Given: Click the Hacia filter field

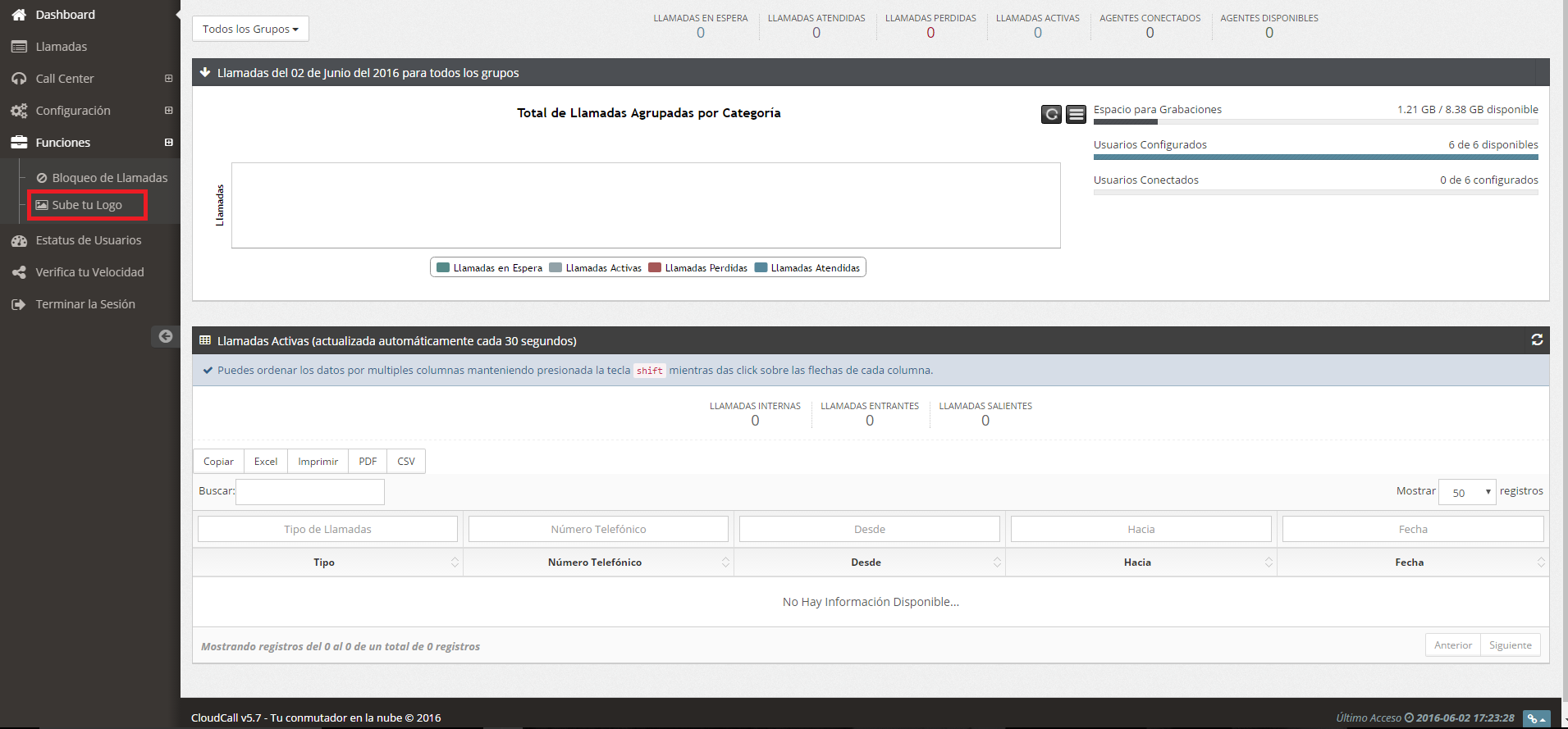Looking at the screenshot, I should click(x=1141, y=529).
